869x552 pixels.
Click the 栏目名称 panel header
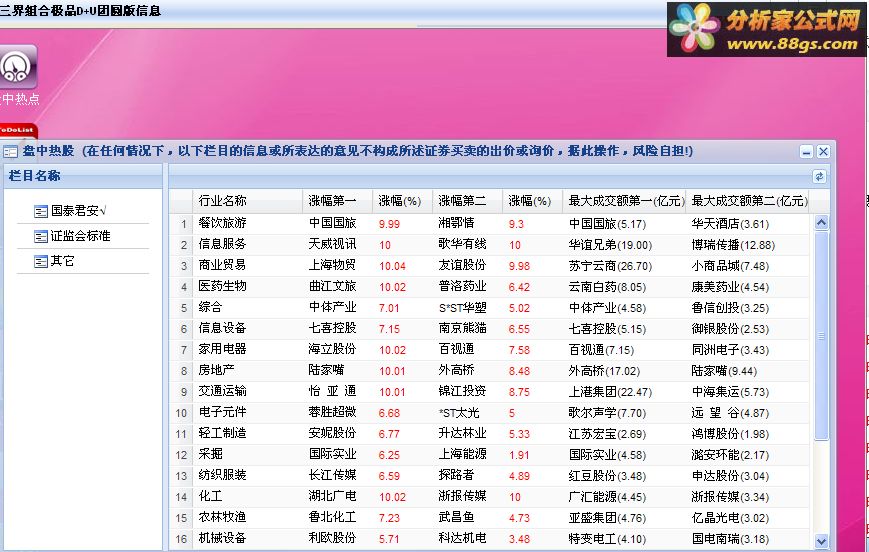click(83, 176)
